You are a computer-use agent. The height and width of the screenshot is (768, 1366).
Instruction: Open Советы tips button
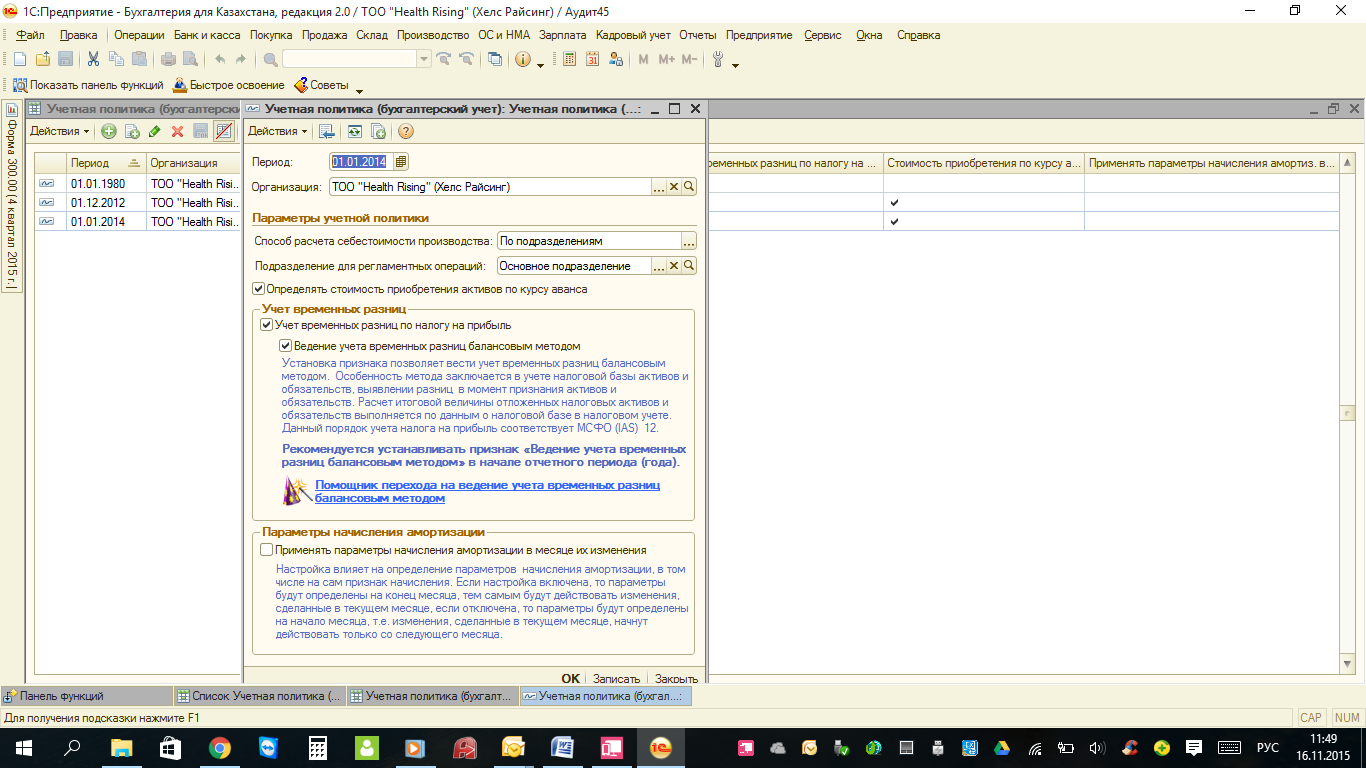coord(320,86)
